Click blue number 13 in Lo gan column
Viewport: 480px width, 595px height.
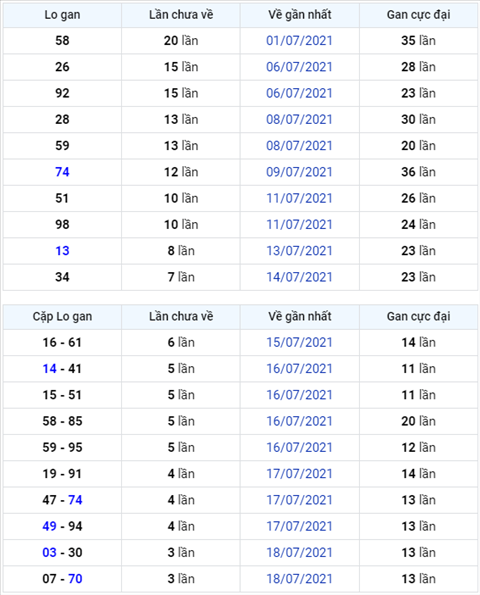(x=62, y=251)
